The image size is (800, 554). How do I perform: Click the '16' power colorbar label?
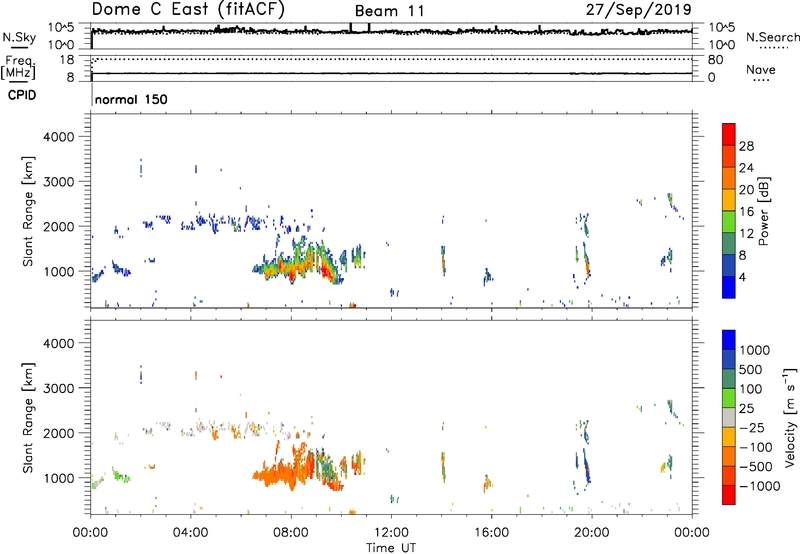coord(746,212)
